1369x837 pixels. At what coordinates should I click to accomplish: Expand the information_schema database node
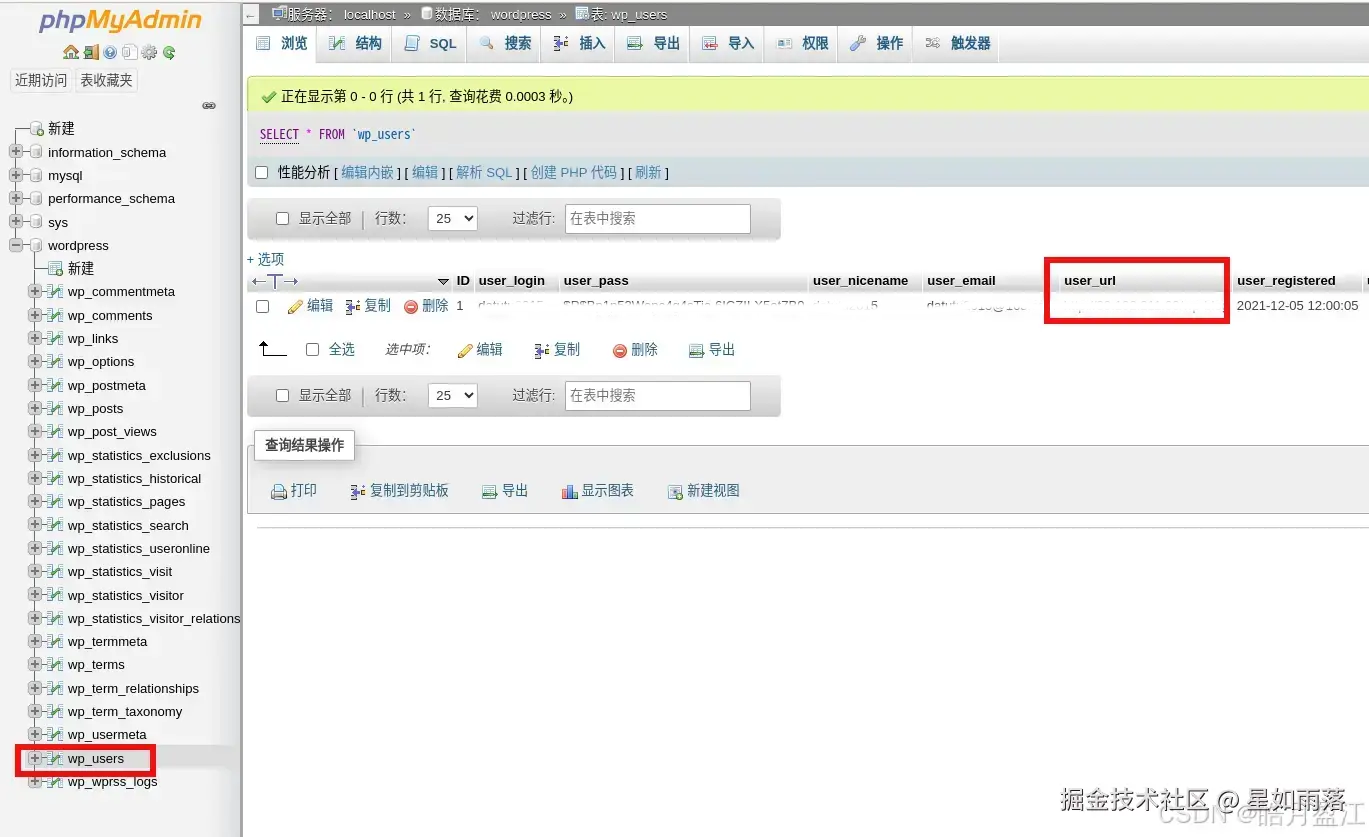[x=16, y=152]
